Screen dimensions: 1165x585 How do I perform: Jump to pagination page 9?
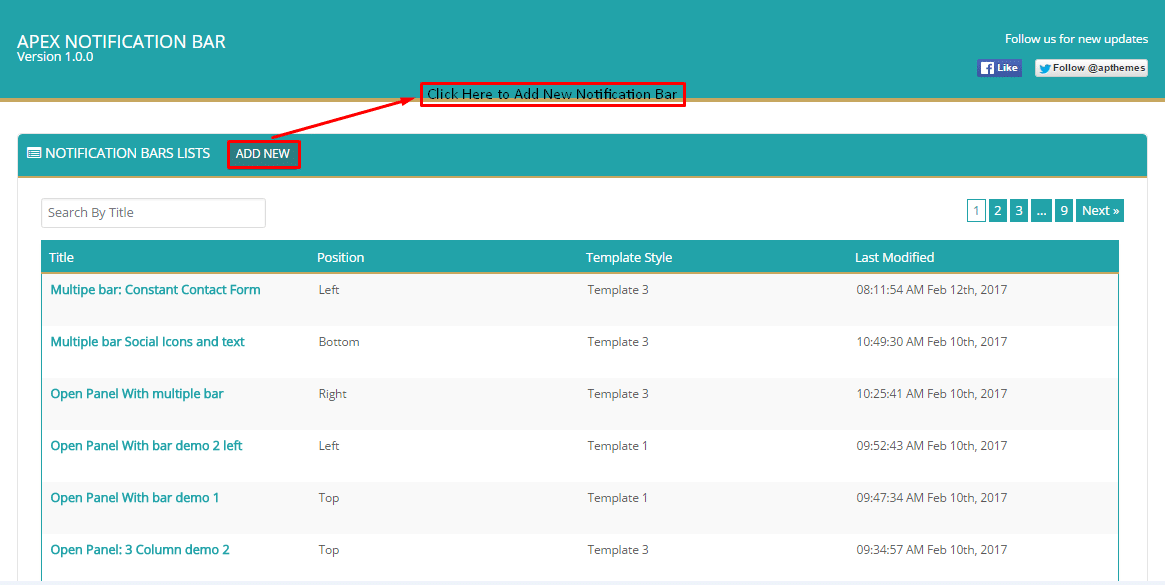(1064, 210)
